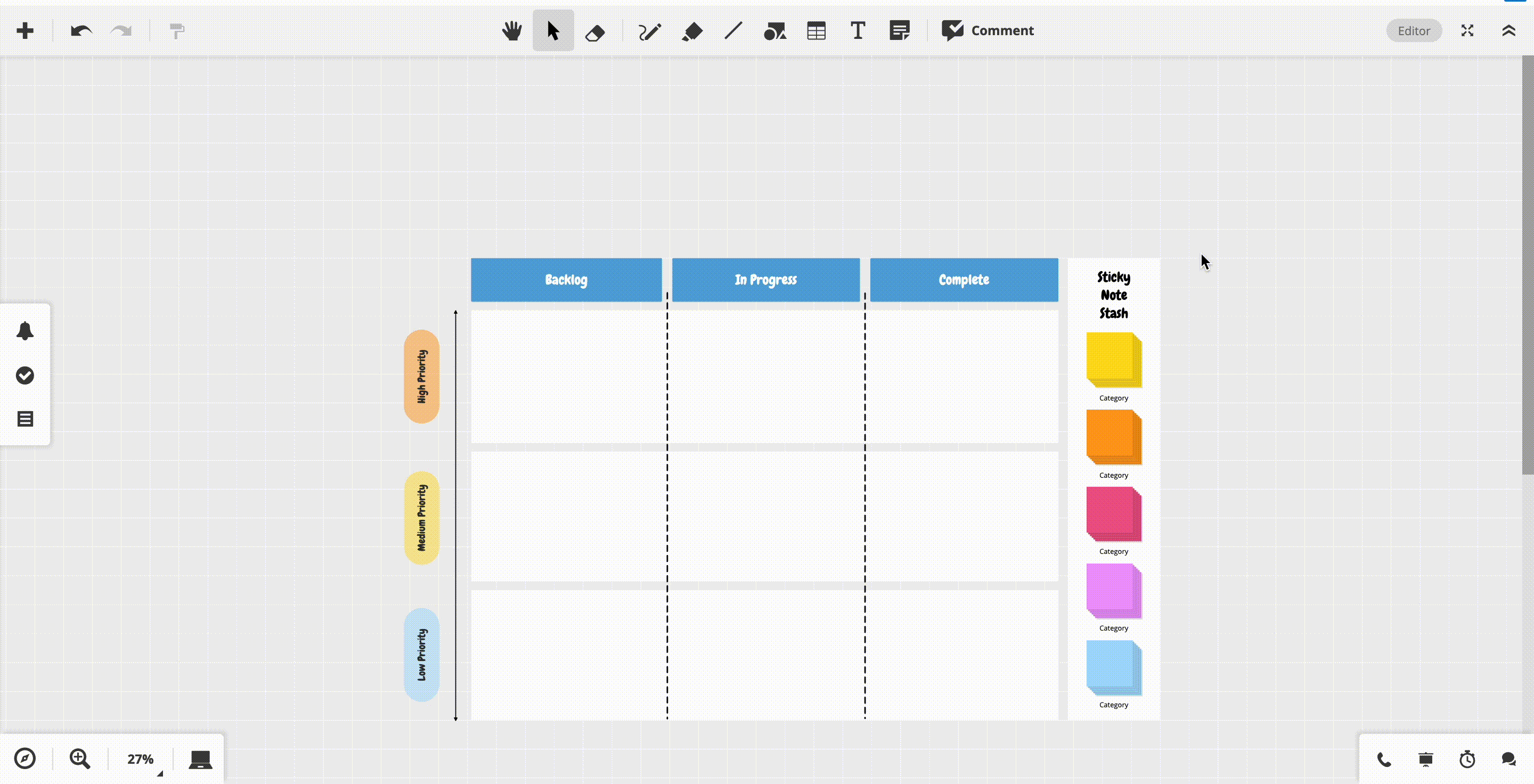
Task: Click the Comment button
Action: (x=988, y=31)
